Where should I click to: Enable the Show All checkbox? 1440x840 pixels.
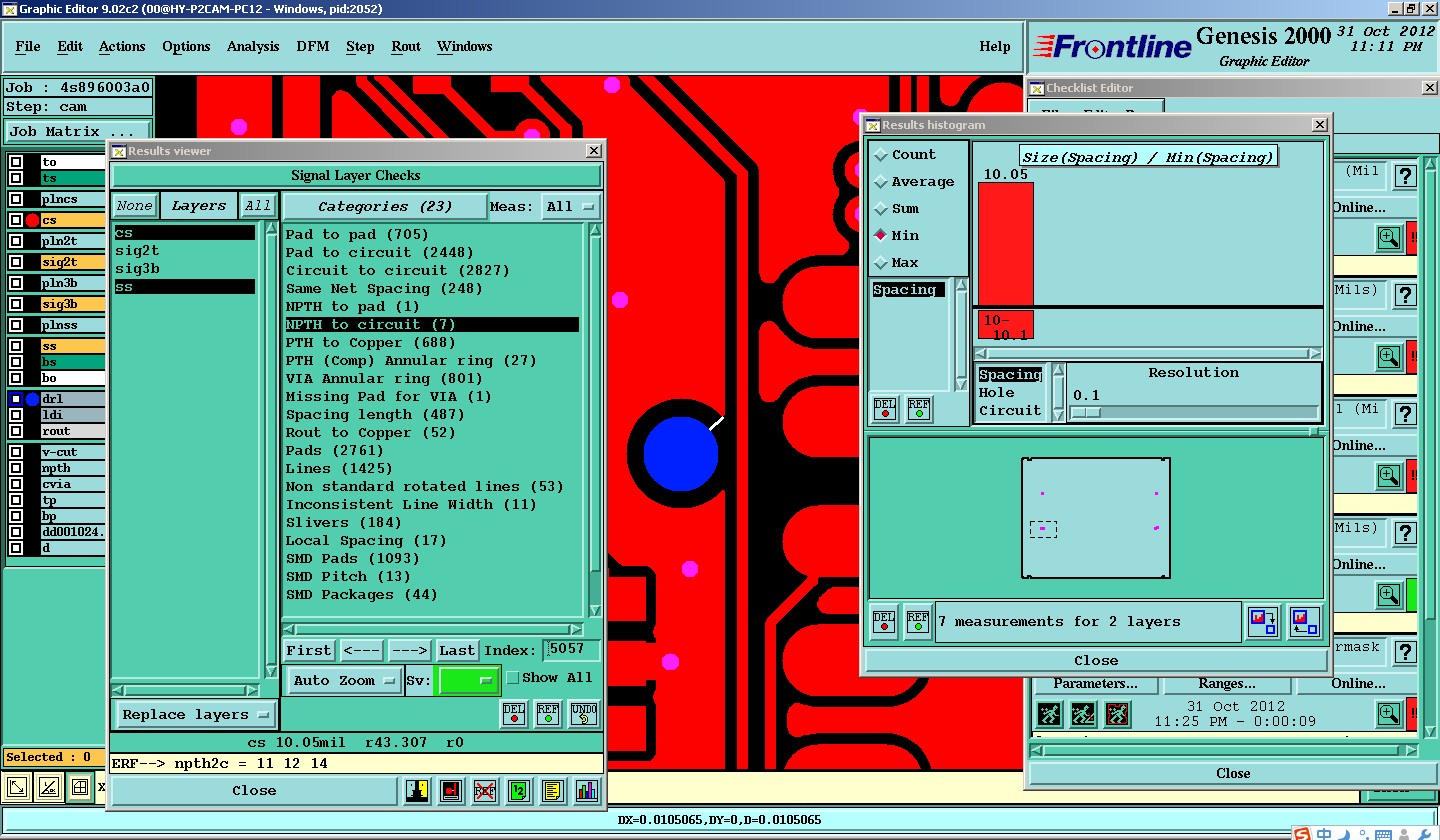pyautogui.click(x=513, y=678)
